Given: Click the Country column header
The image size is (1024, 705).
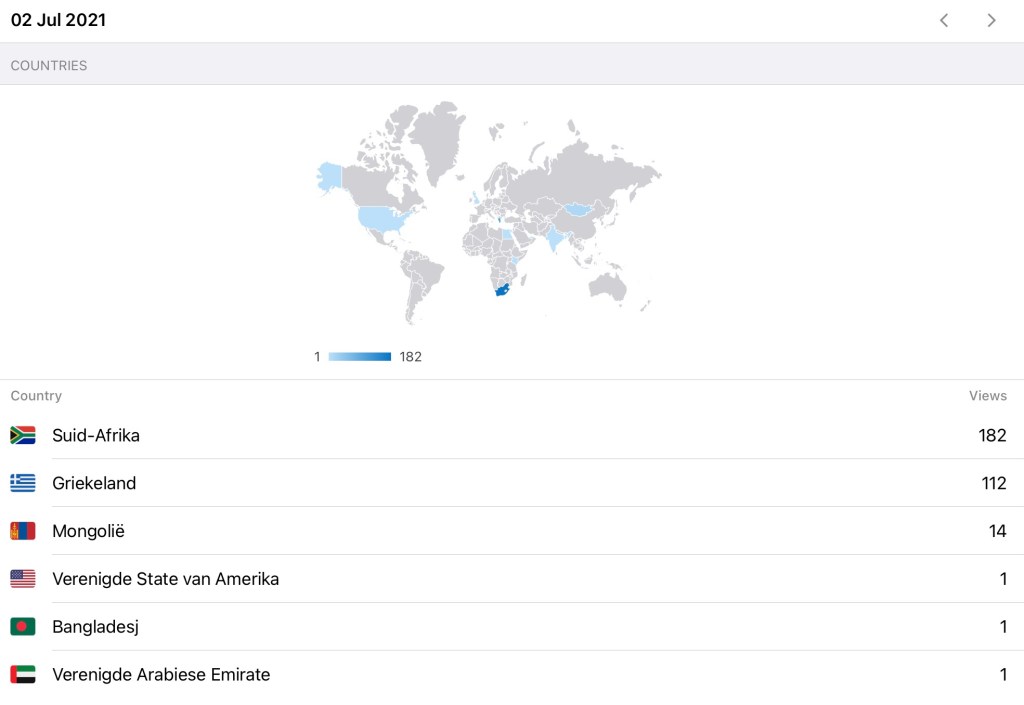Looking at the screenshot, I should point(36,396).
